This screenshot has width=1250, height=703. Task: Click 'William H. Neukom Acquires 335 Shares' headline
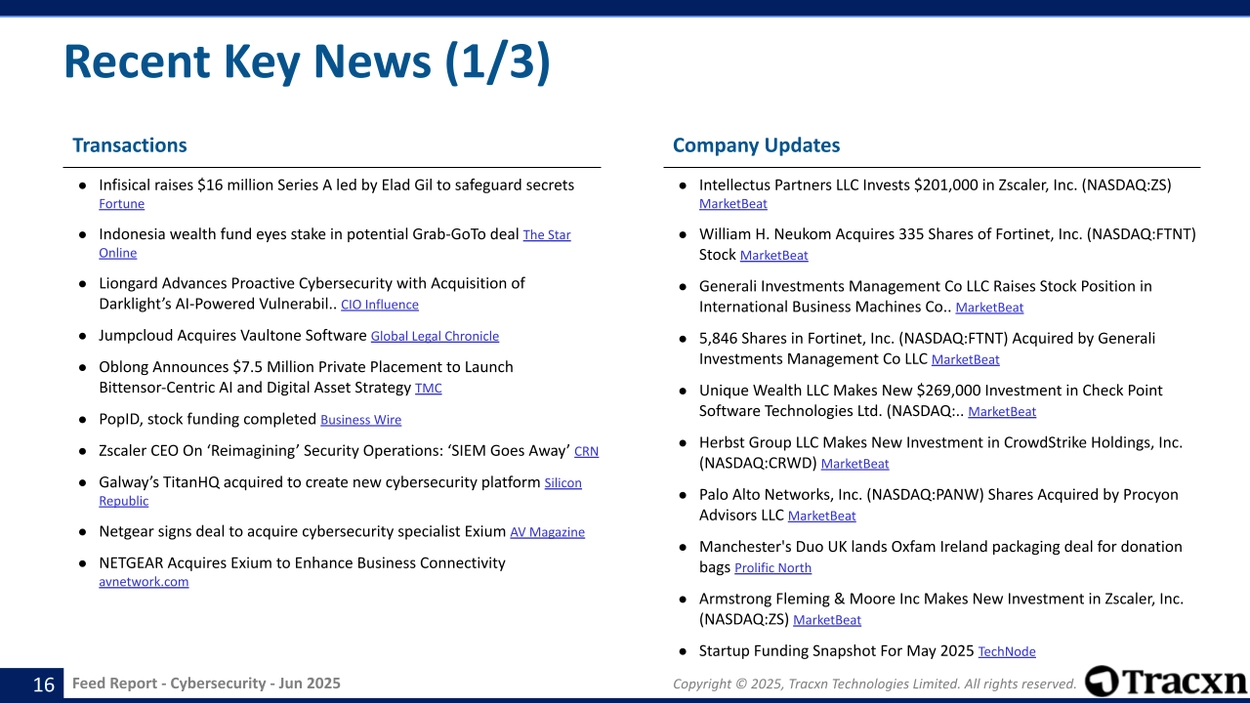coord(947,243)
